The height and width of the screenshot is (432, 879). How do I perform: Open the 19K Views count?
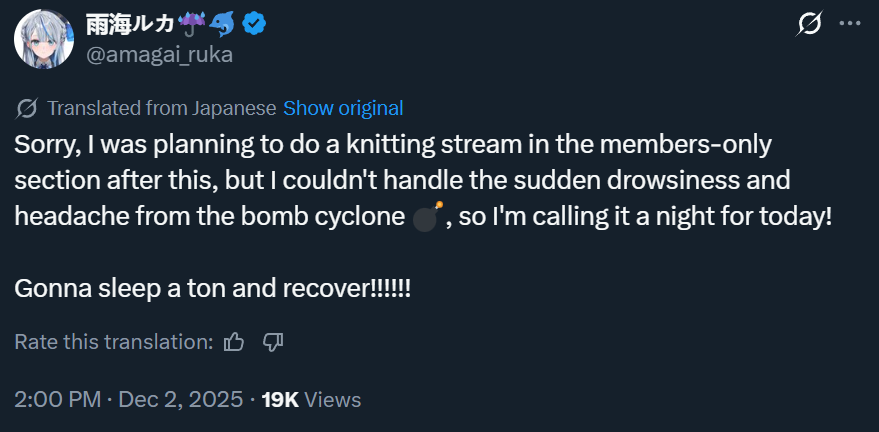coord(280,400)
